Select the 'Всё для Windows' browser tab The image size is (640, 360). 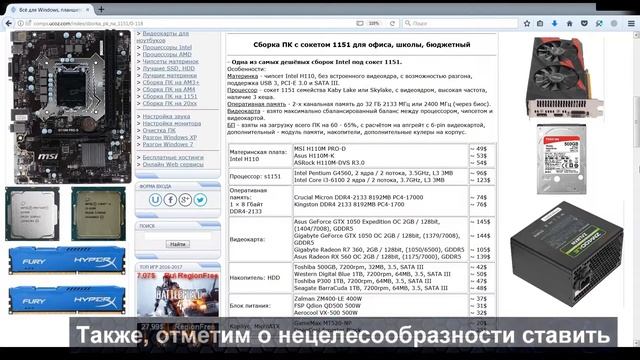[50, 9]
